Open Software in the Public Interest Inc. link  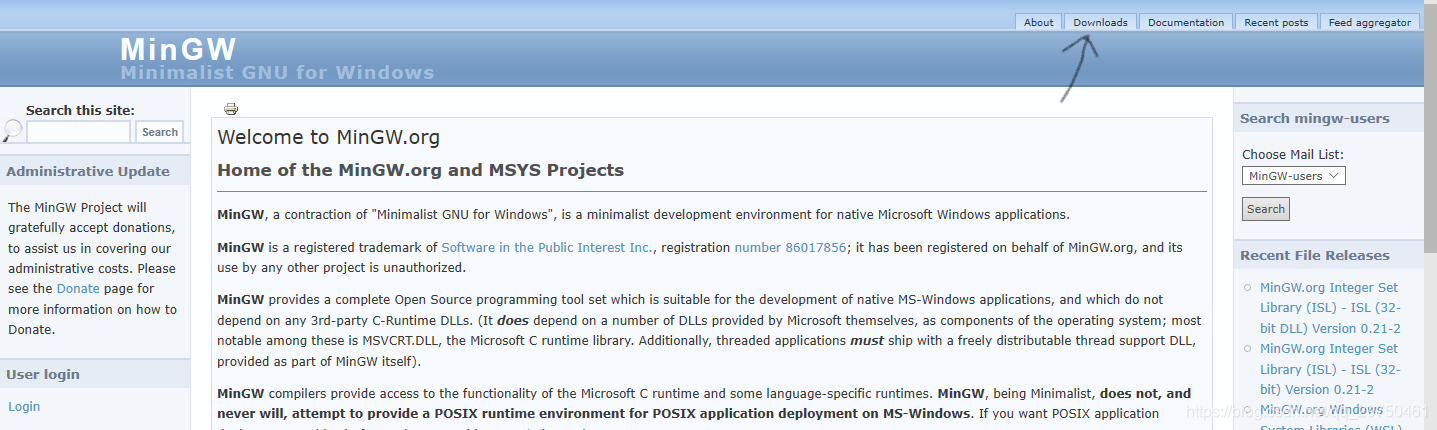pyautogui.click(x=548, y=247)
